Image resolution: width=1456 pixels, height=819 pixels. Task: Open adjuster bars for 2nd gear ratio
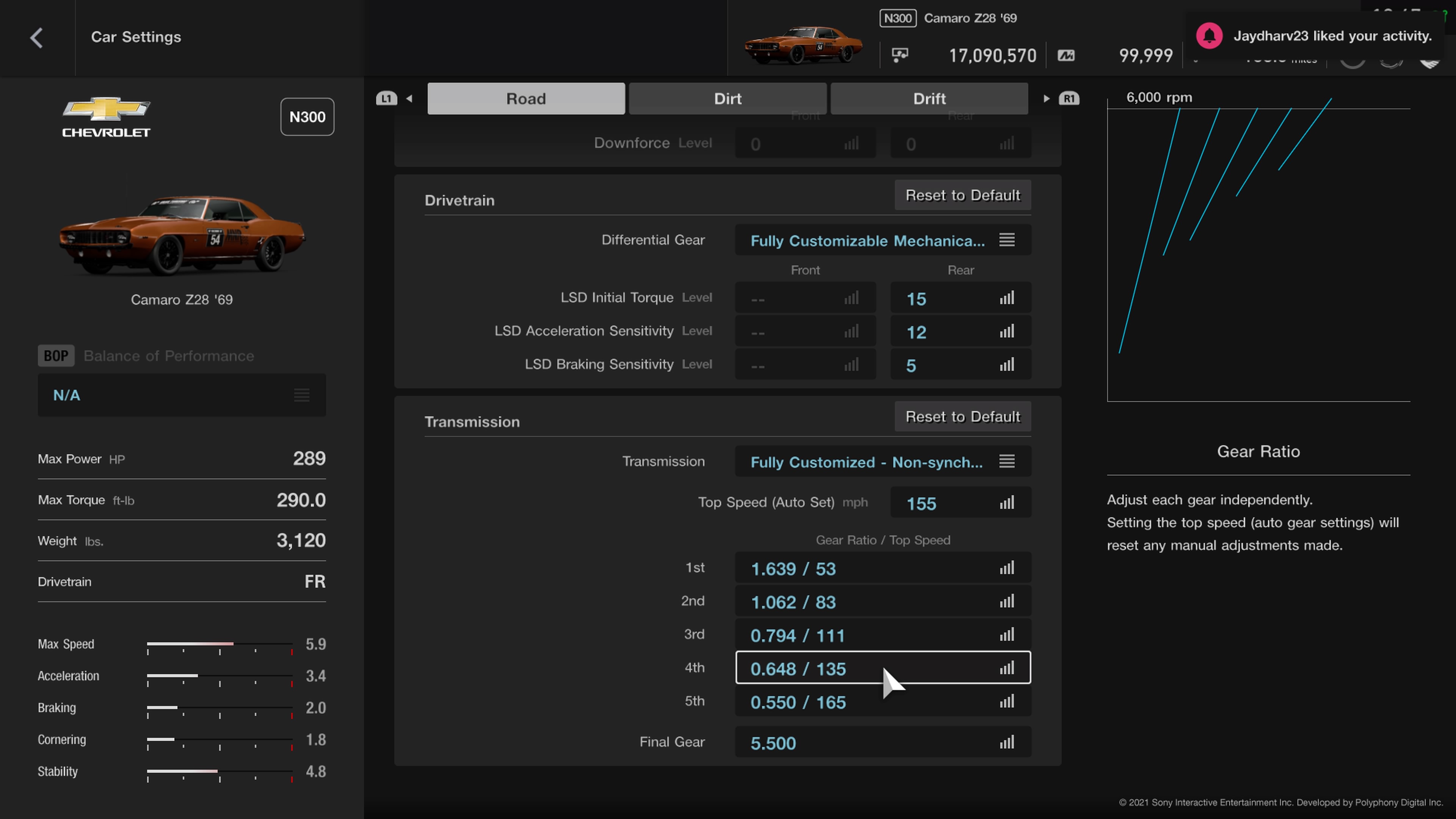pos(1007,601)
